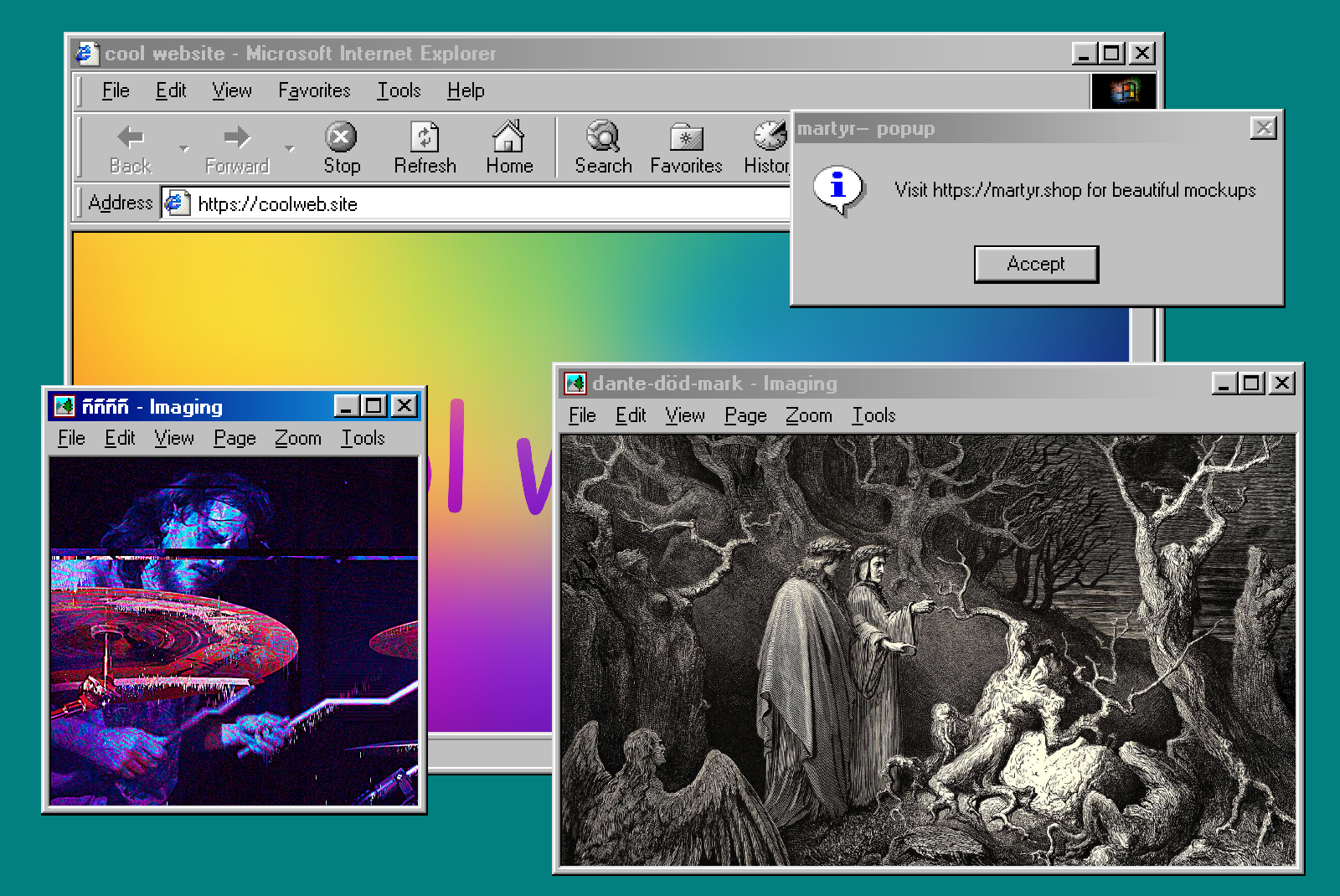Open View menu in dante-död-mark Imaging window
The width and height of the screenshot is (1340, 896).
point(685,415)
